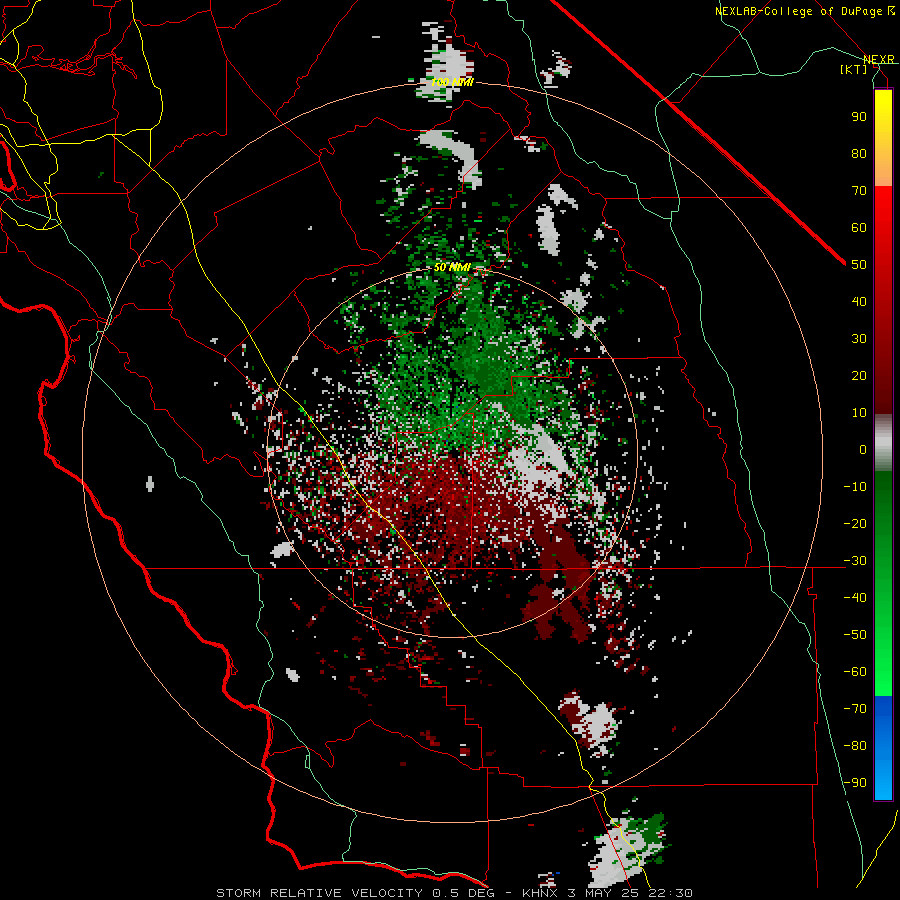This screenshot has width=900, height=900.
Task: Click the -30 value on velocity scale
Action: point(855,561)
